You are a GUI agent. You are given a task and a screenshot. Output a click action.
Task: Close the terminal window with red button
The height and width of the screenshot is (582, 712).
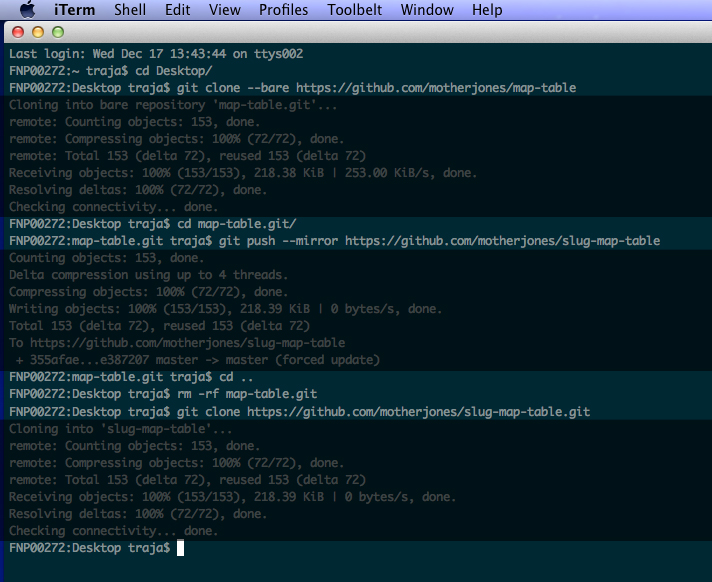pos(18,32)
